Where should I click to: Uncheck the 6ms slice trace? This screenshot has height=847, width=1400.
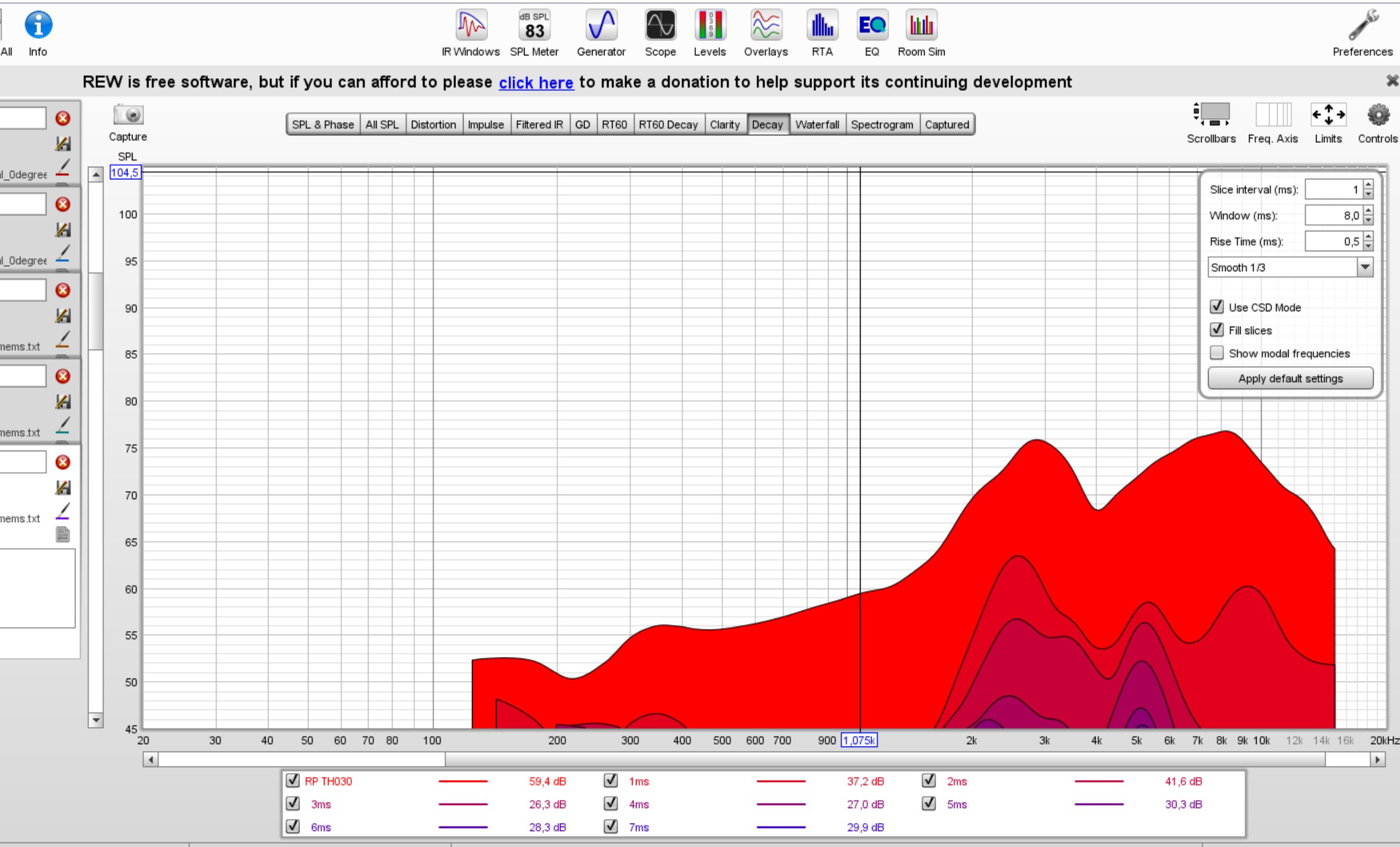(293, 826)
